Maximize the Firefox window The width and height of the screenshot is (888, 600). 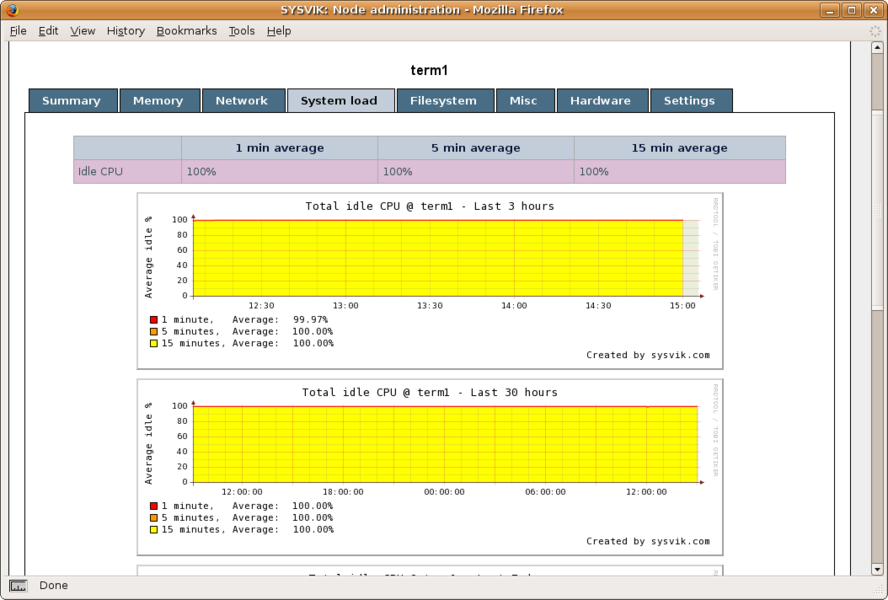click(x=851, y=10)
